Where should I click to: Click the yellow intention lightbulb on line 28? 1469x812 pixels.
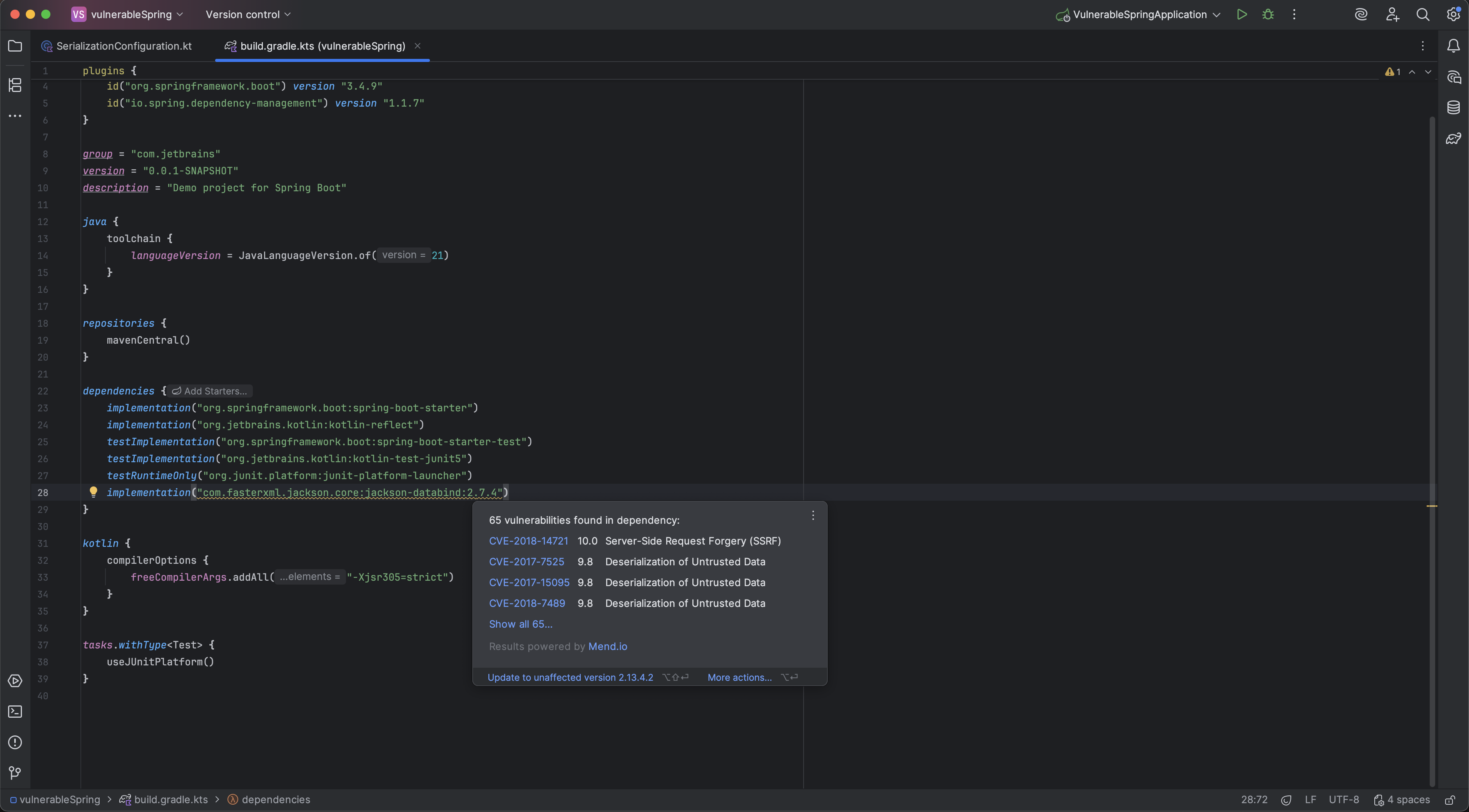(94, 491)
